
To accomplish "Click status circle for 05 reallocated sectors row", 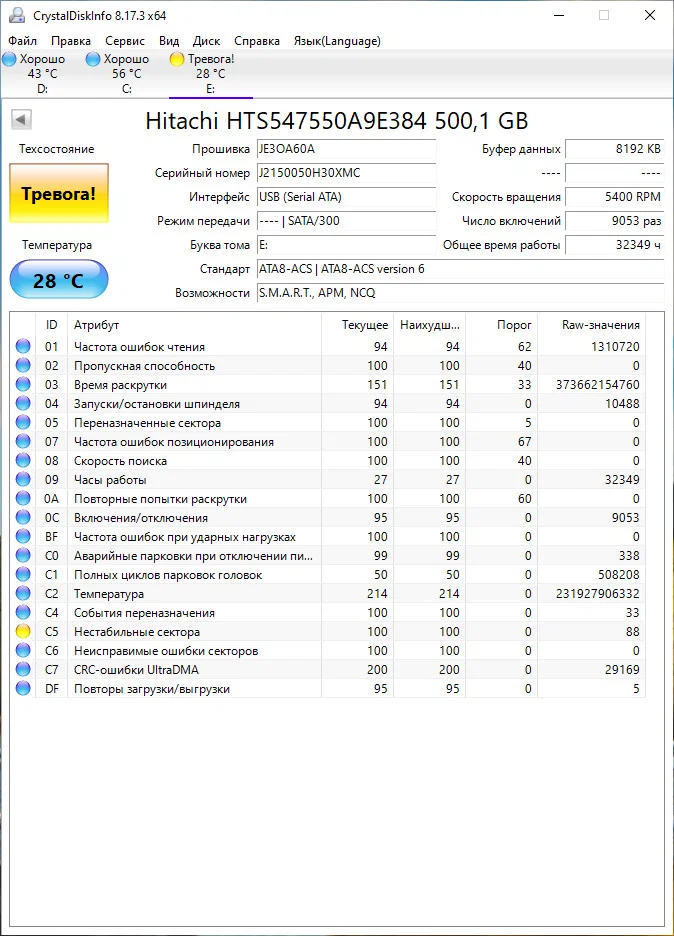I will [x=23, y=423].
